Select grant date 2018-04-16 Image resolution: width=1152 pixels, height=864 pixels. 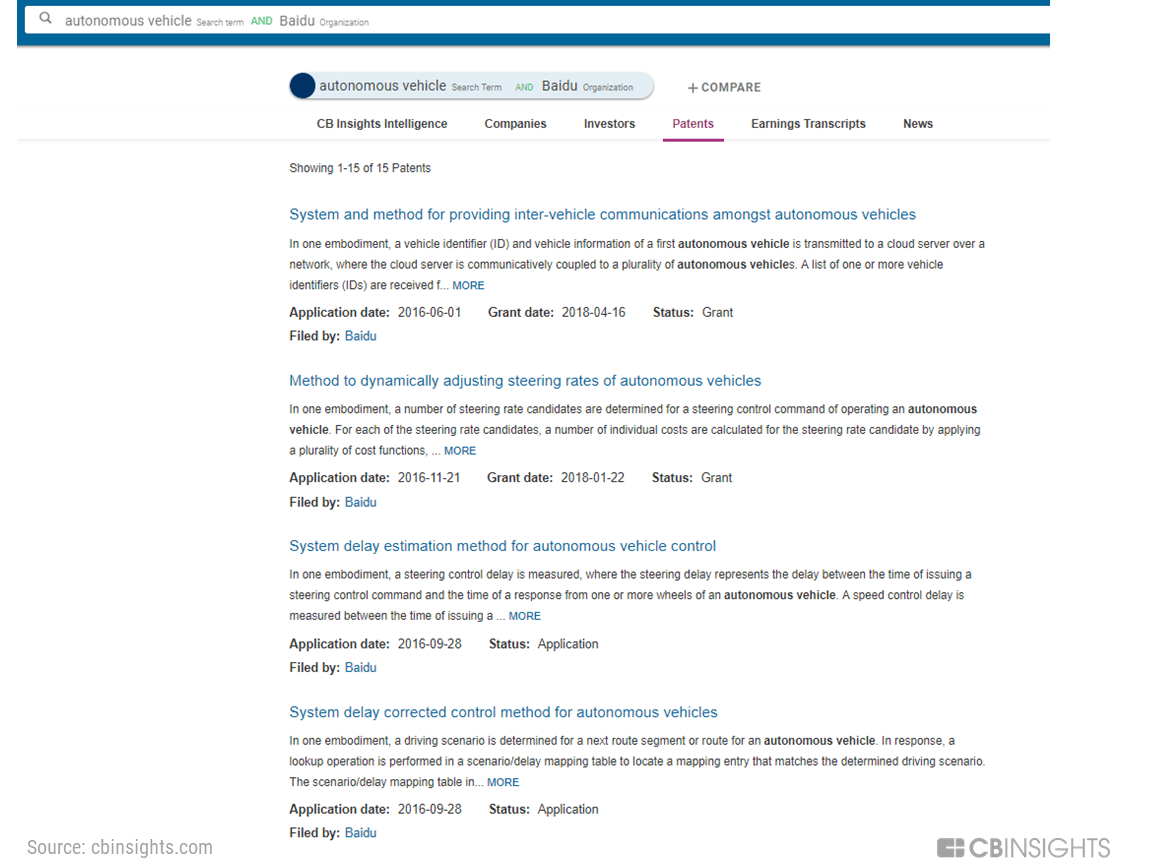tap(594, 312)
